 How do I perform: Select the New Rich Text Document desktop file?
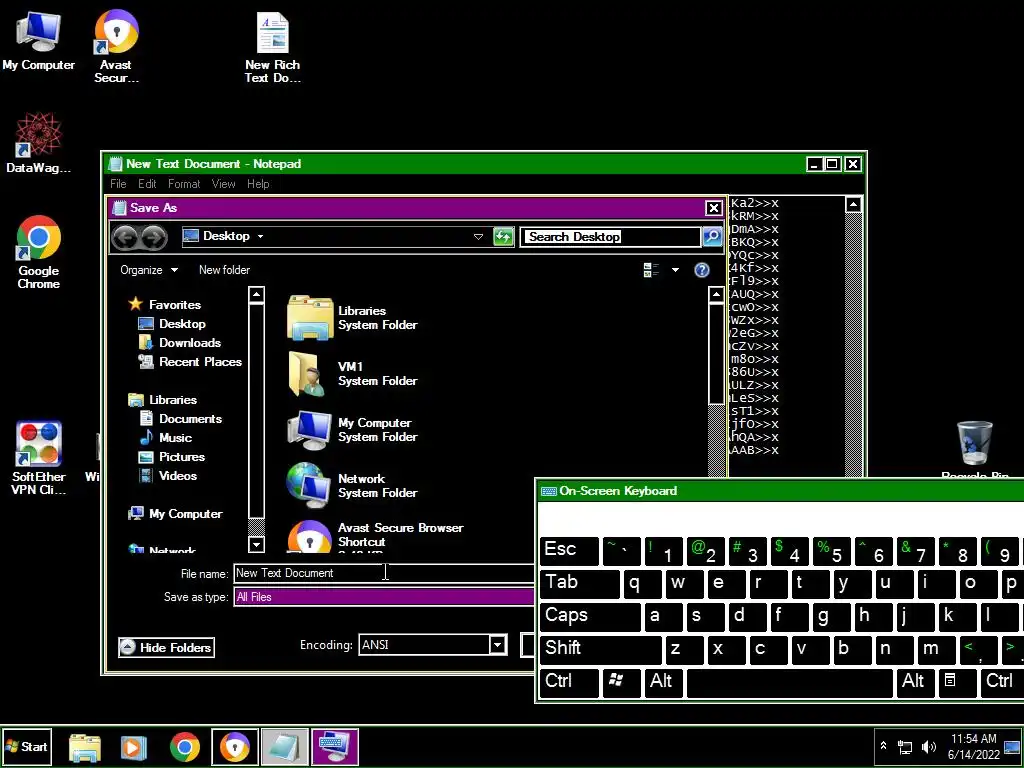(x=272, y=48)
